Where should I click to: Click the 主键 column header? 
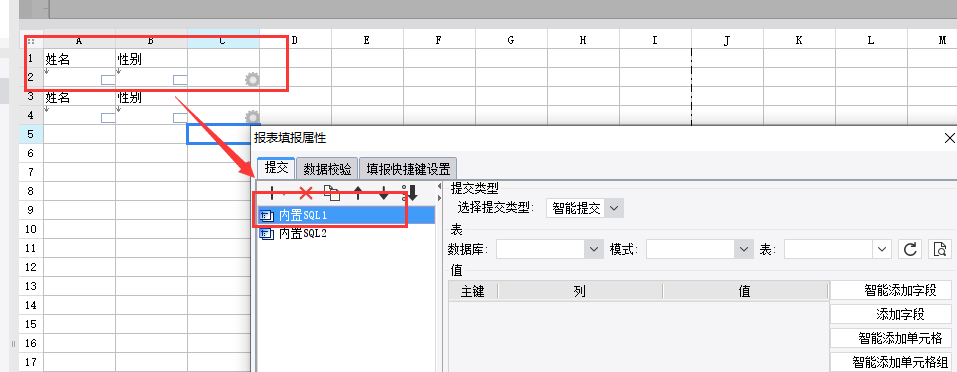point(473,291)
